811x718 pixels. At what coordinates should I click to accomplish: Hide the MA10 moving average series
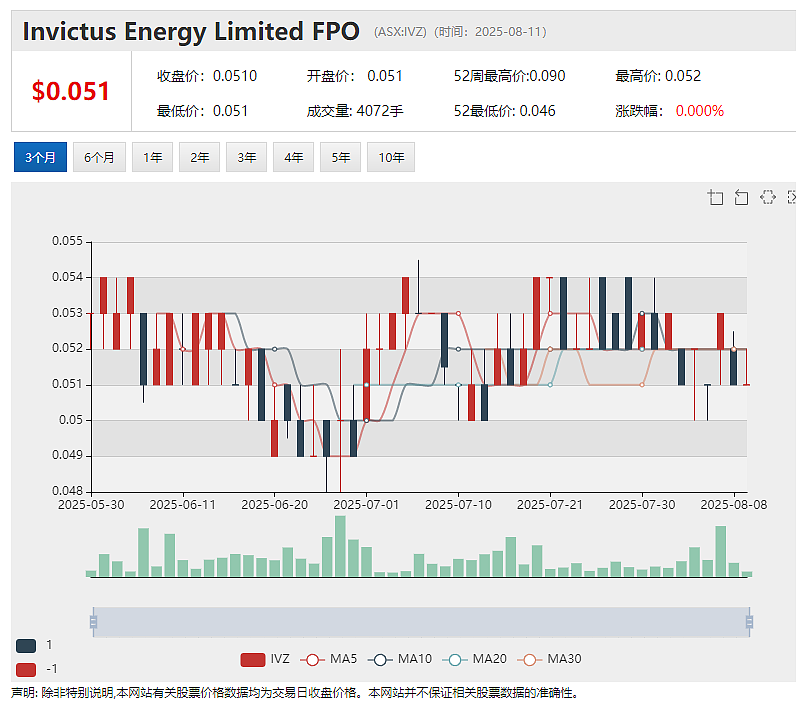point(400,659)
